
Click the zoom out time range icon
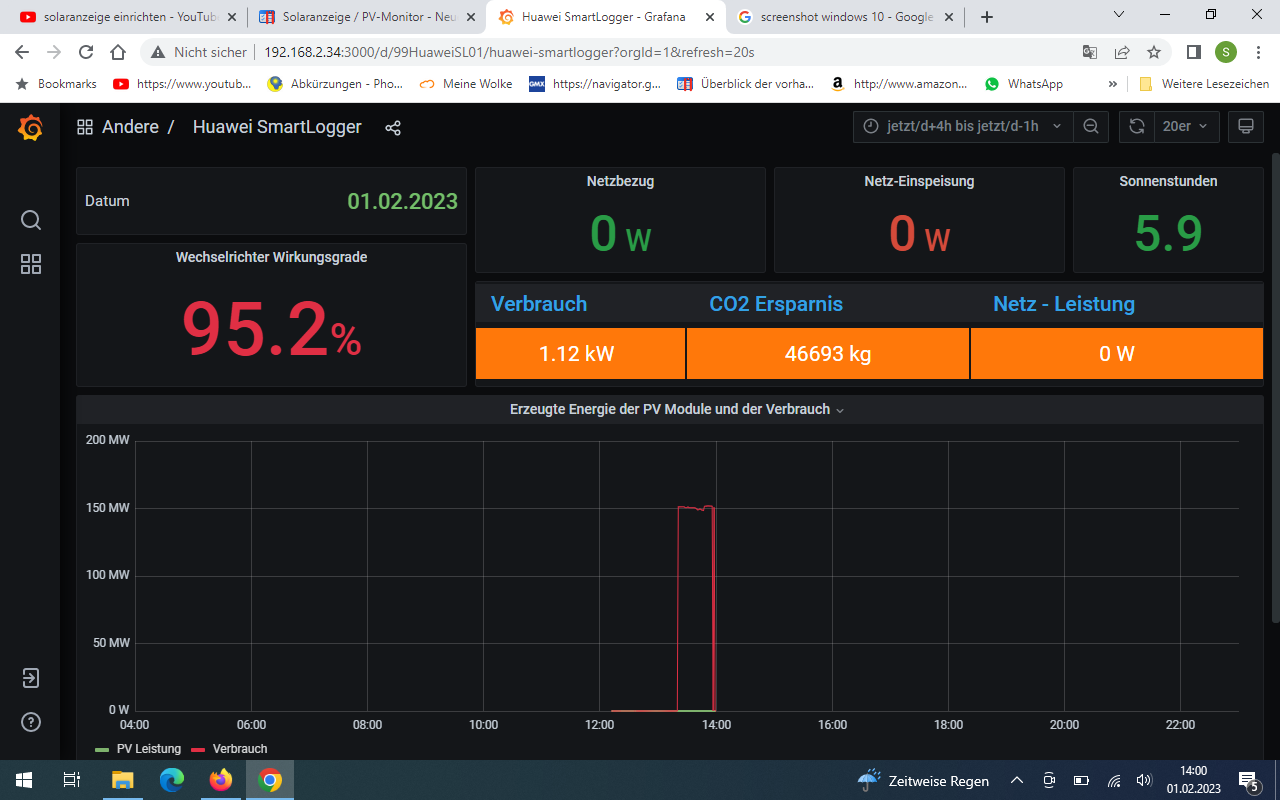coord(1091,127)
